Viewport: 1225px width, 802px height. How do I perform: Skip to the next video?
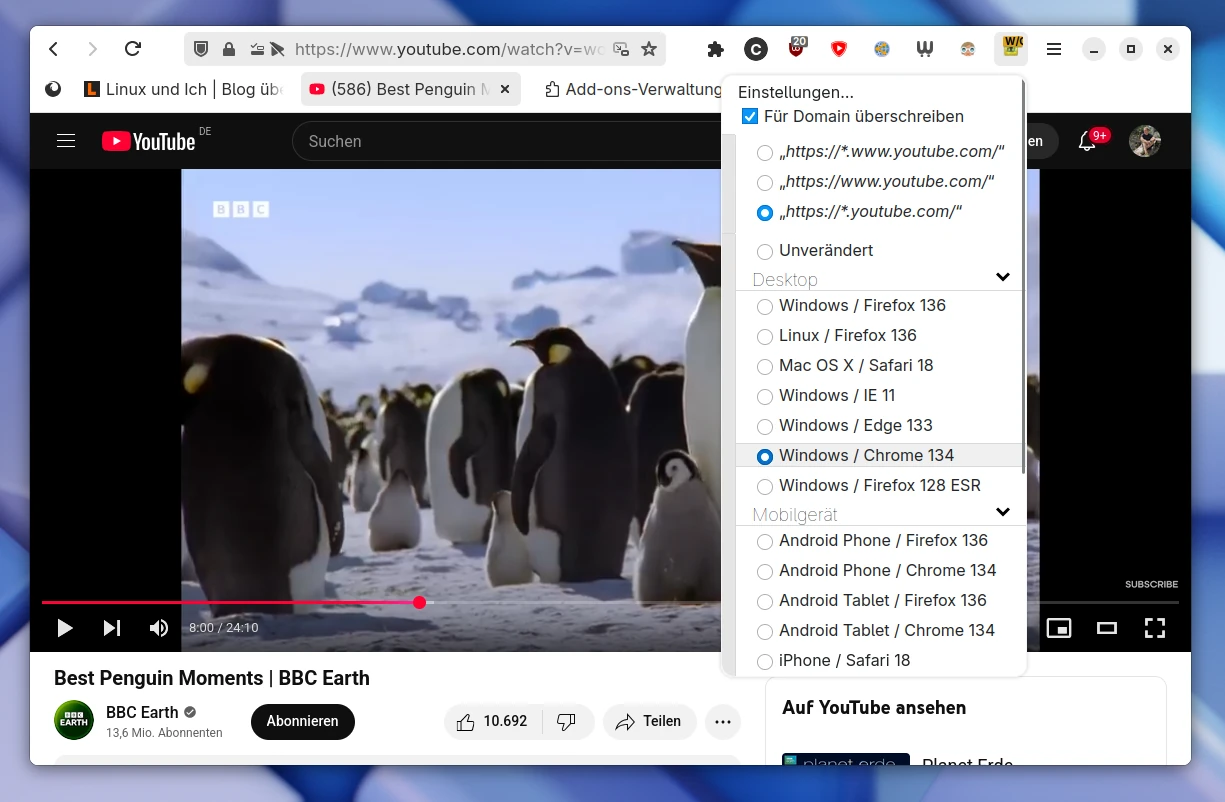(112, 628)
